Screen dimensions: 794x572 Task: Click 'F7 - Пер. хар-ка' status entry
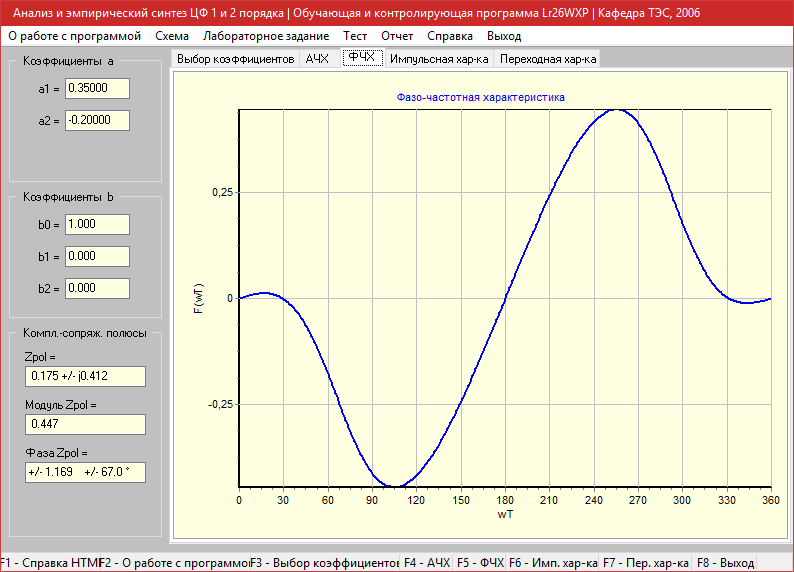pyautogui.click(x=646, y=563)
